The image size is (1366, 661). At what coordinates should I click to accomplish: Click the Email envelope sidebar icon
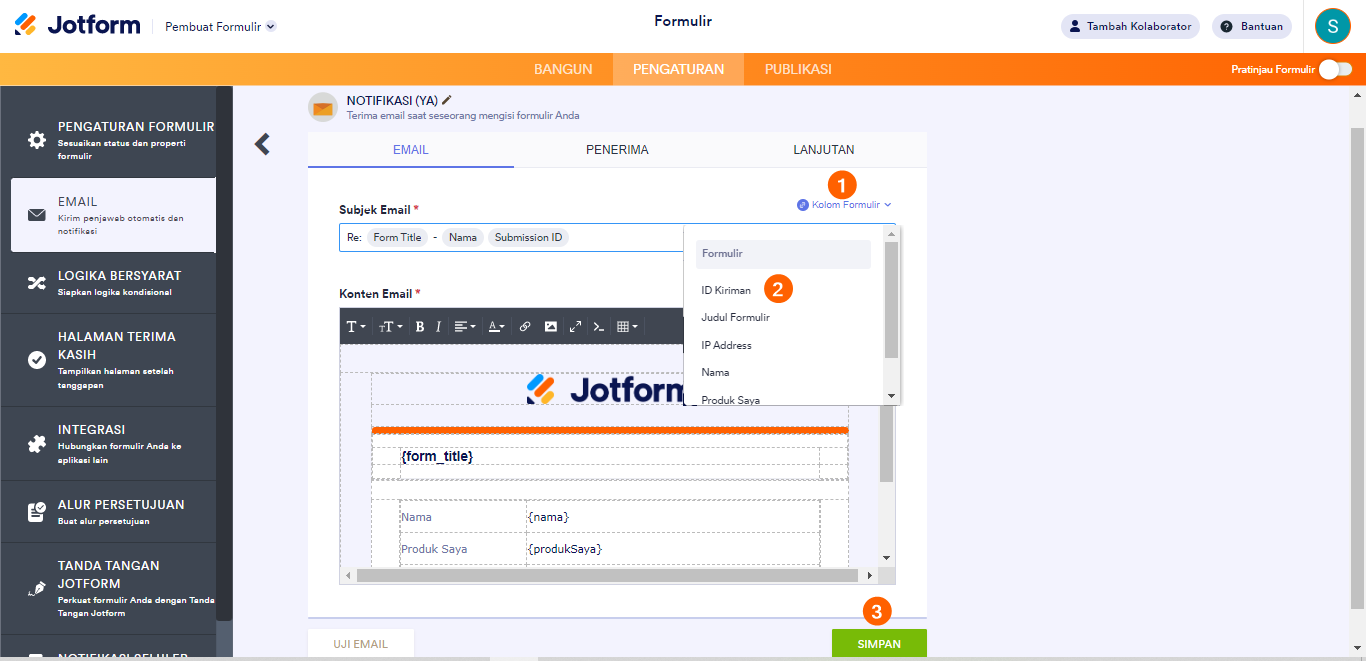tap(37, 215)
